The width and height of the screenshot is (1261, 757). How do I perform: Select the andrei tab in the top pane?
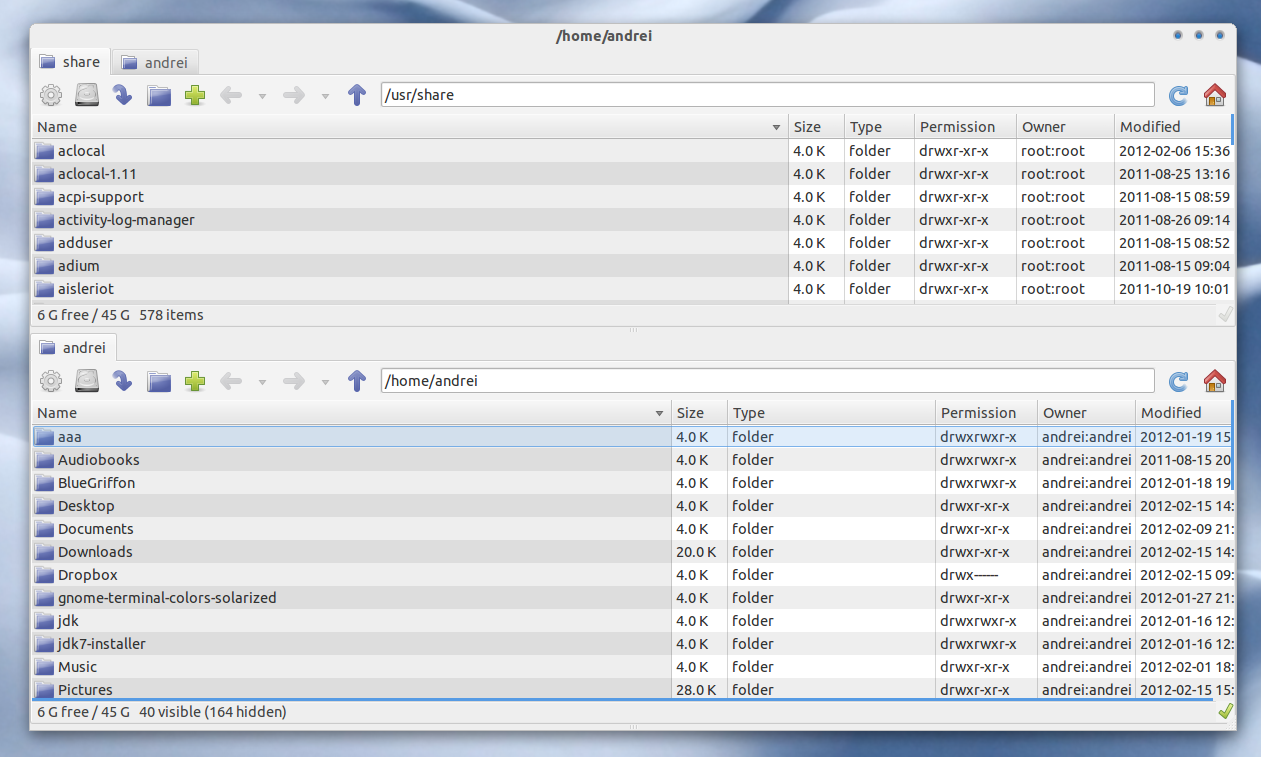(x=154, y=61)
